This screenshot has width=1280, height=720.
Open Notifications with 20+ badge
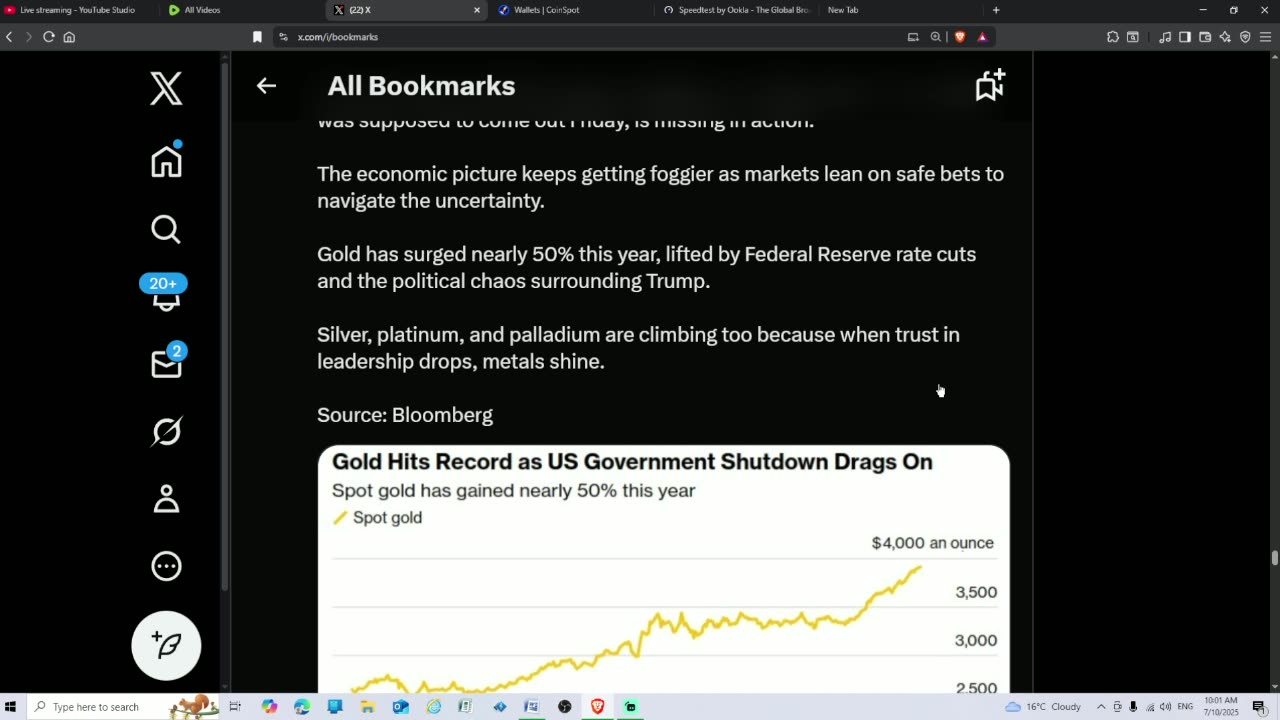[165, 292]
